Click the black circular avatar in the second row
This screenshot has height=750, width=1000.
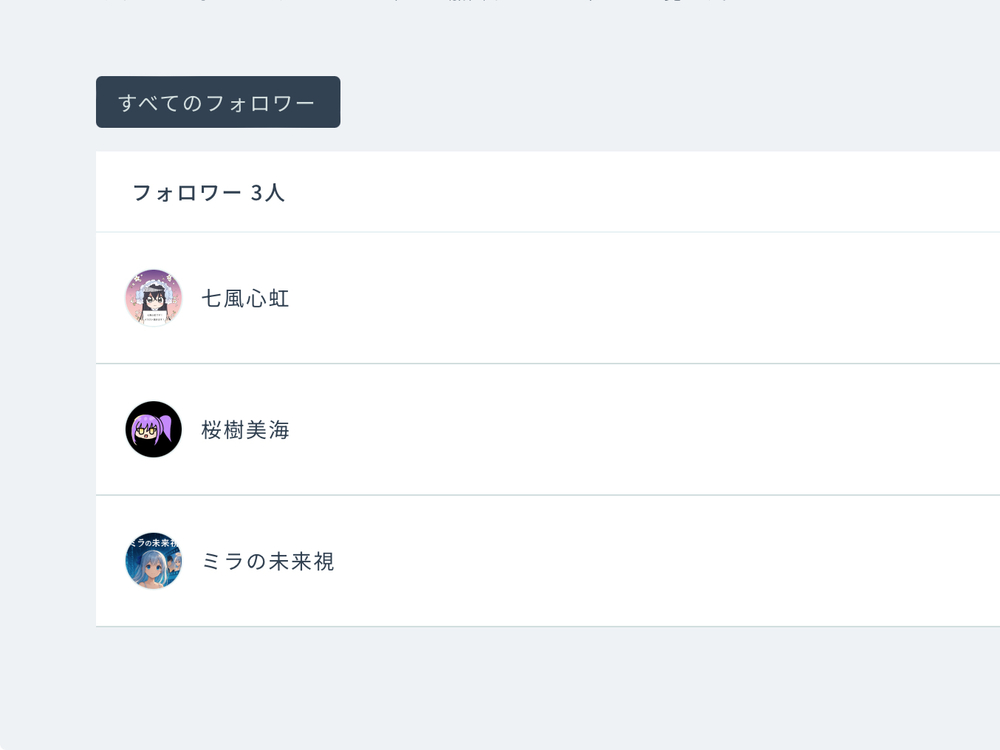coord(152,430)
